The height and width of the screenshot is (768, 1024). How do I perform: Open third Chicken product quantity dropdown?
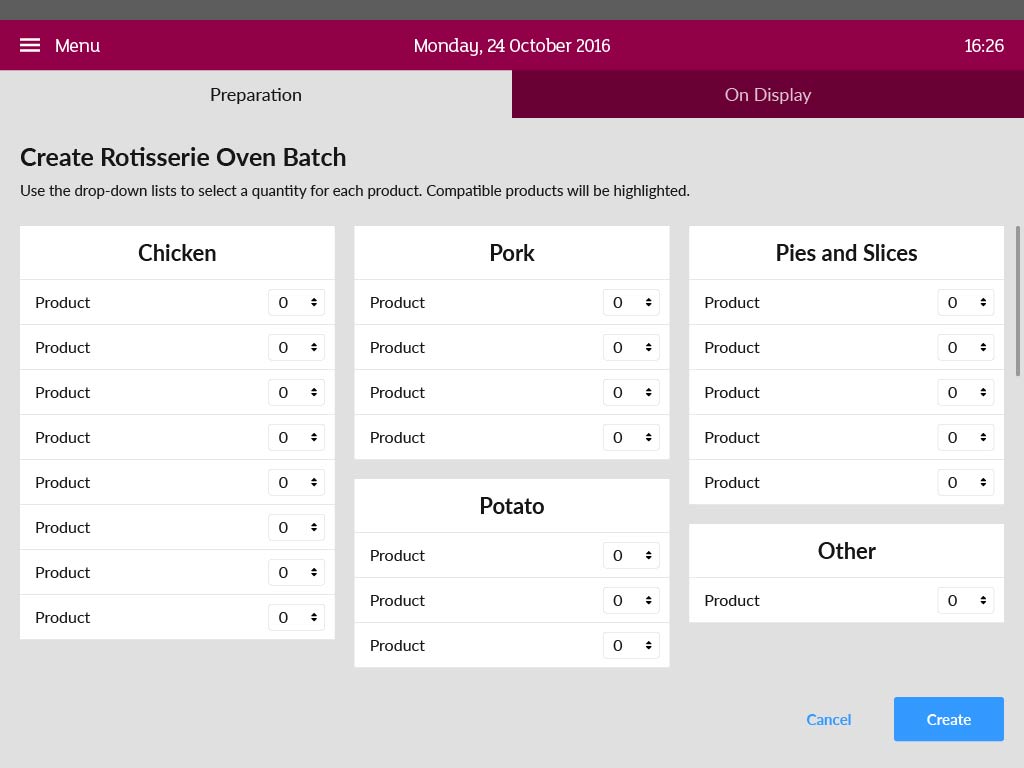point(296,392)
